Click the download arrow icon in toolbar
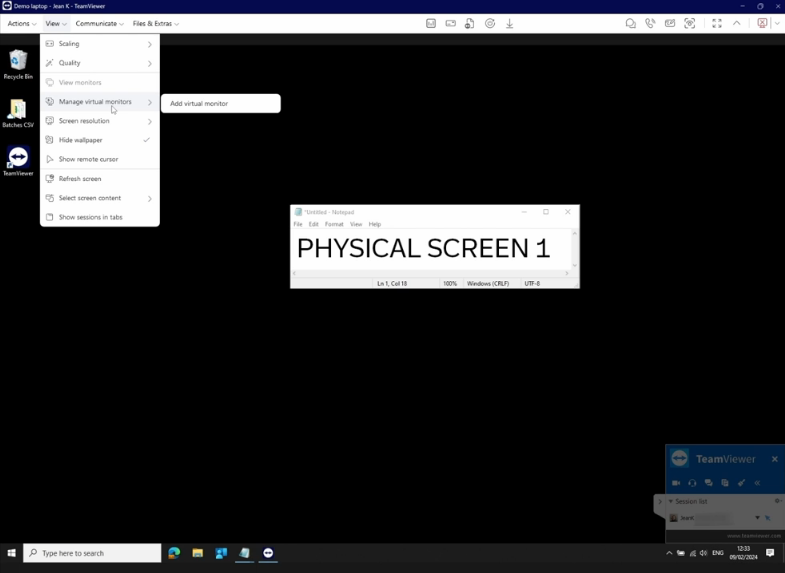The width and height of the screenshot is (785, 573). click(509, 23)
